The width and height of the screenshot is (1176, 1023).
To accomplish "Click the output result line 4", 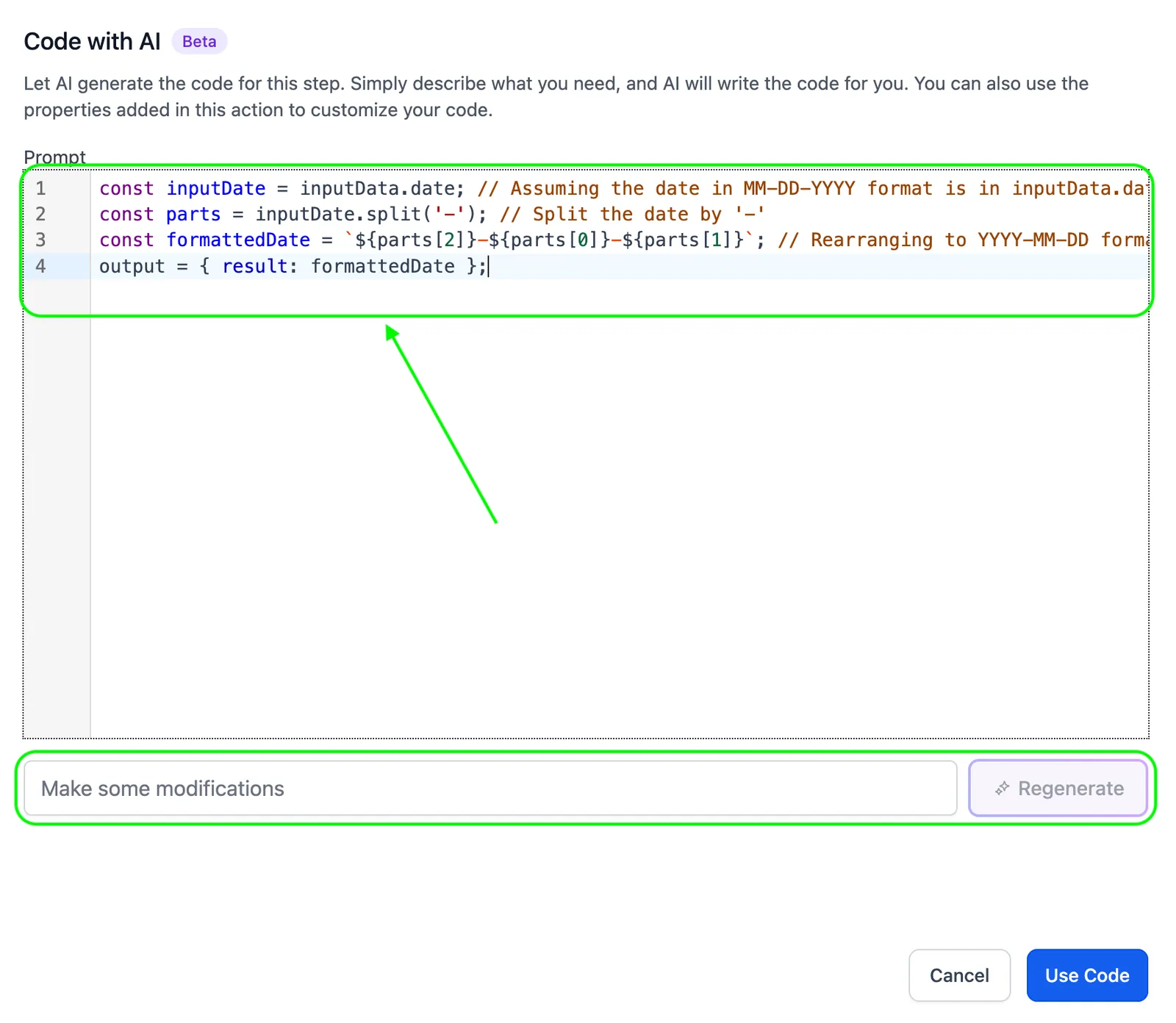I will point(293,266).
